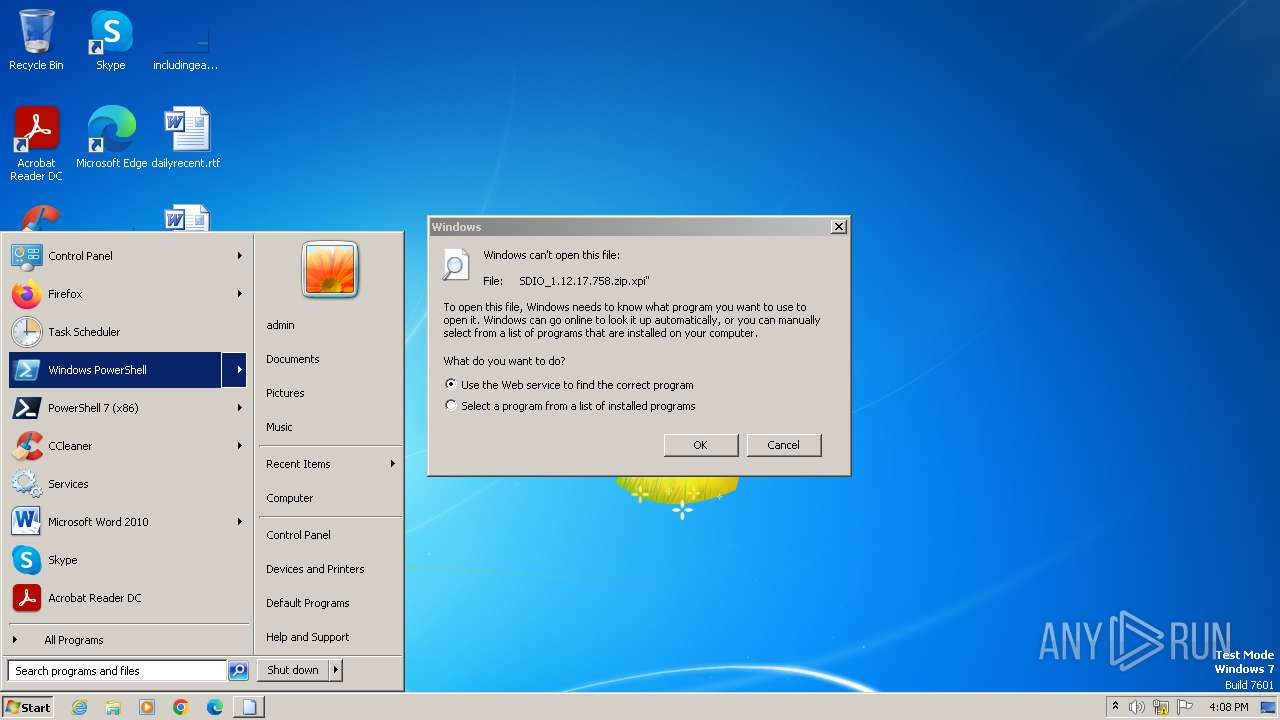Click the Action Center flag icon
Image resolution: width=1280 pixels, height=720 pixels.
1186,707
